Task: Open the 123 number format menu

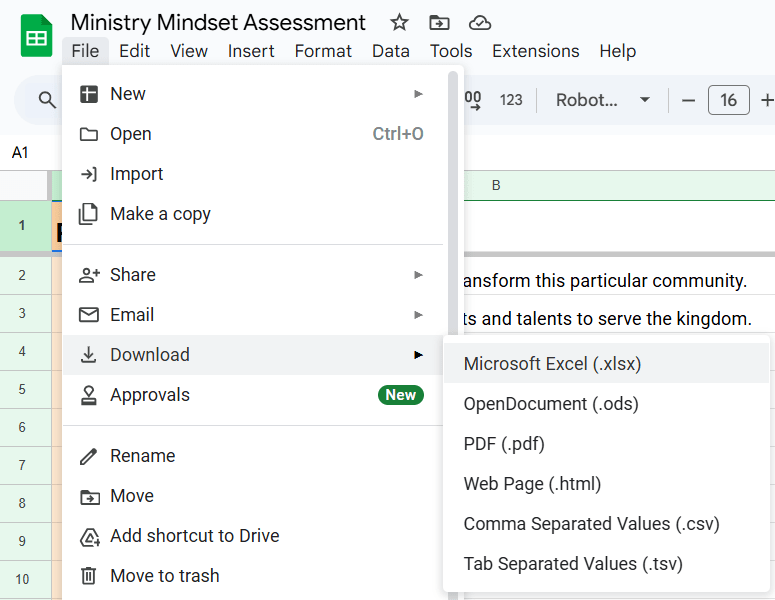Action: click(x=511, y=100)
